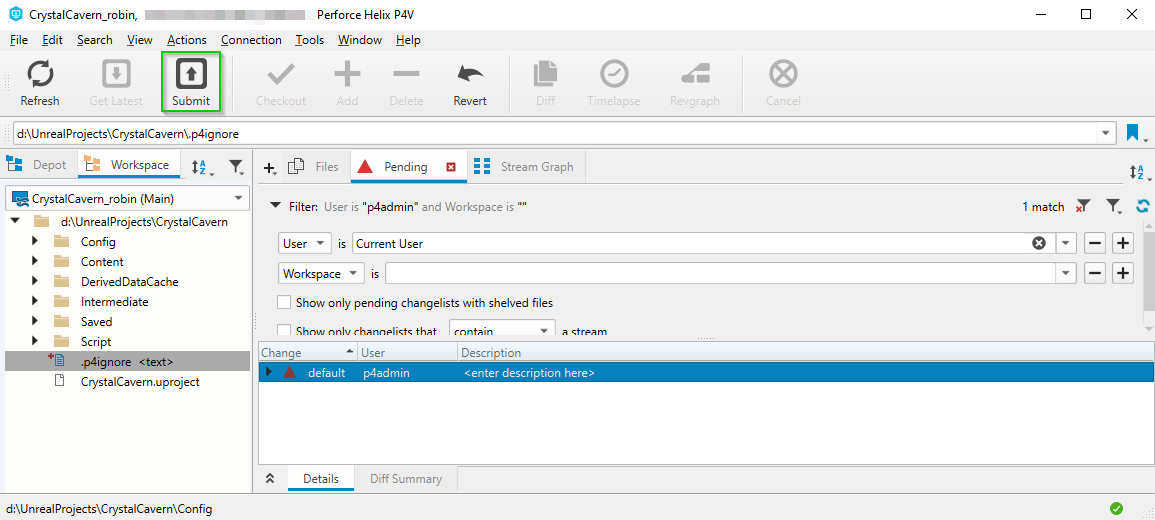1155x520 pixels.
Task: Open the address bar history dropdown
Action: point(1105,133)
